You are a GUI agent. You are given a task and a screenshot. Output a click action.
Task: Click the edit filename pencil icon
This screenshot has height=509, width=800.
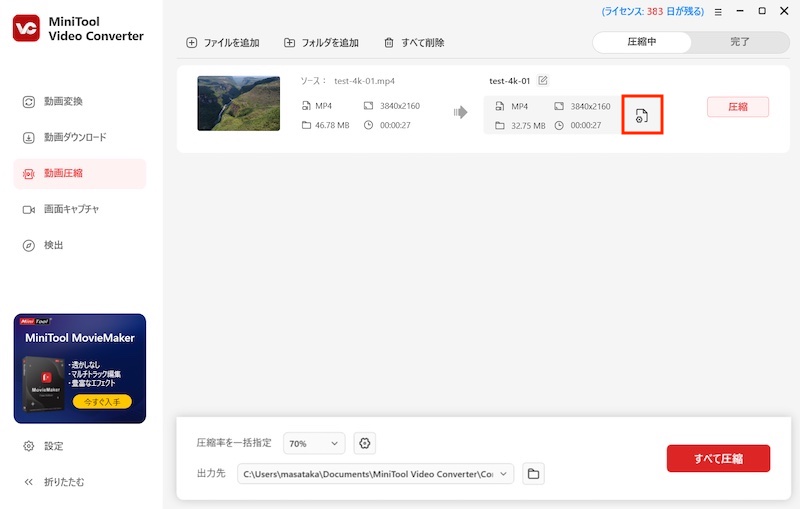pos(543,80)
